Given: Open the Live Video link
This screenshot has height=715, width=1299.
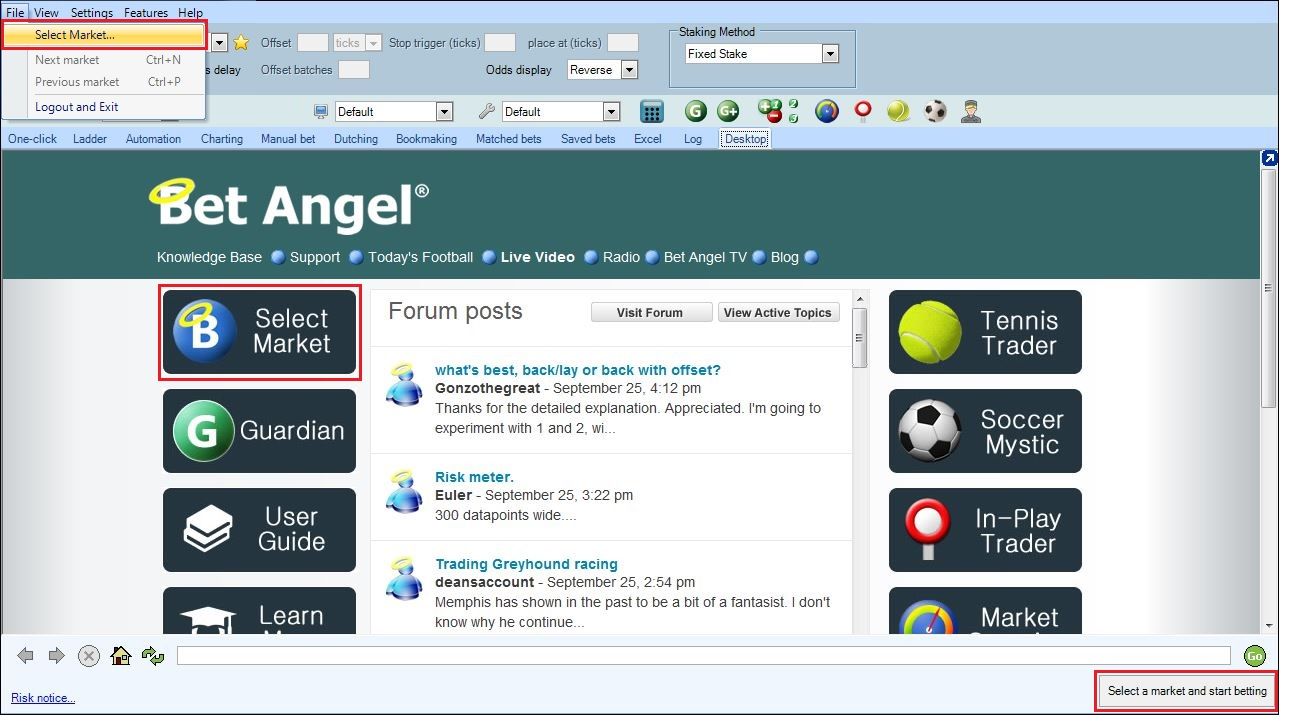Looking at the screenshot, I should (x=538, y=257).
